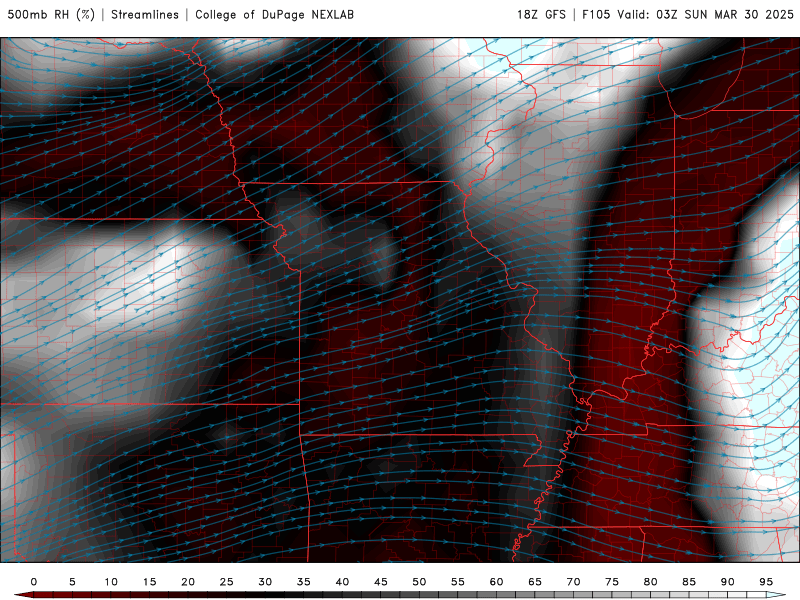Select the 'F105' forecast hour text
Image resolution: width=800 pixels, height=600 pixels.
coord(596,14)
